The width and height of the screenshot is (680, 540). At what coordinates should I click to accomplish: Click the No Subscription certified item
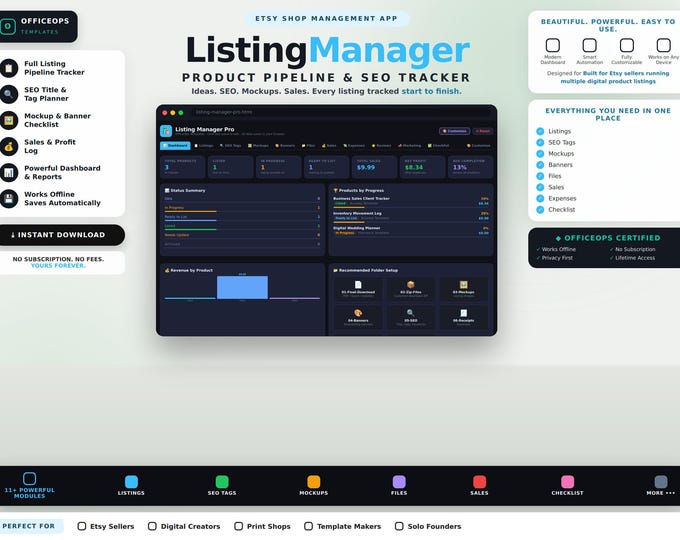pos(632,249)
